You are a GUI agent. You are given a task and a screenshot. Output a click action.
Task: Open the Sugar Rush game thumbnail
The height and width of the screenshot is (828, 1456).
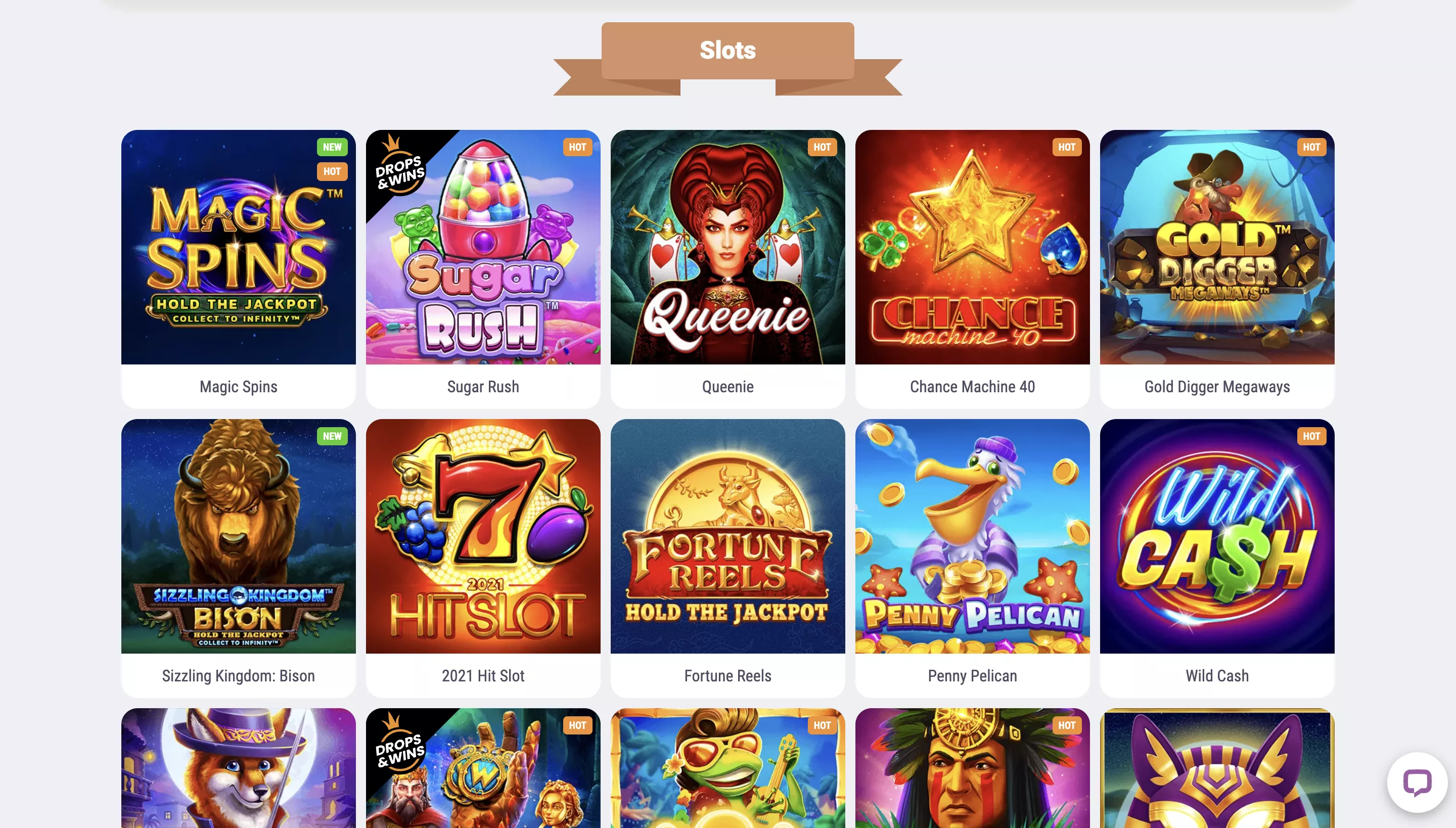coord(483,247)
